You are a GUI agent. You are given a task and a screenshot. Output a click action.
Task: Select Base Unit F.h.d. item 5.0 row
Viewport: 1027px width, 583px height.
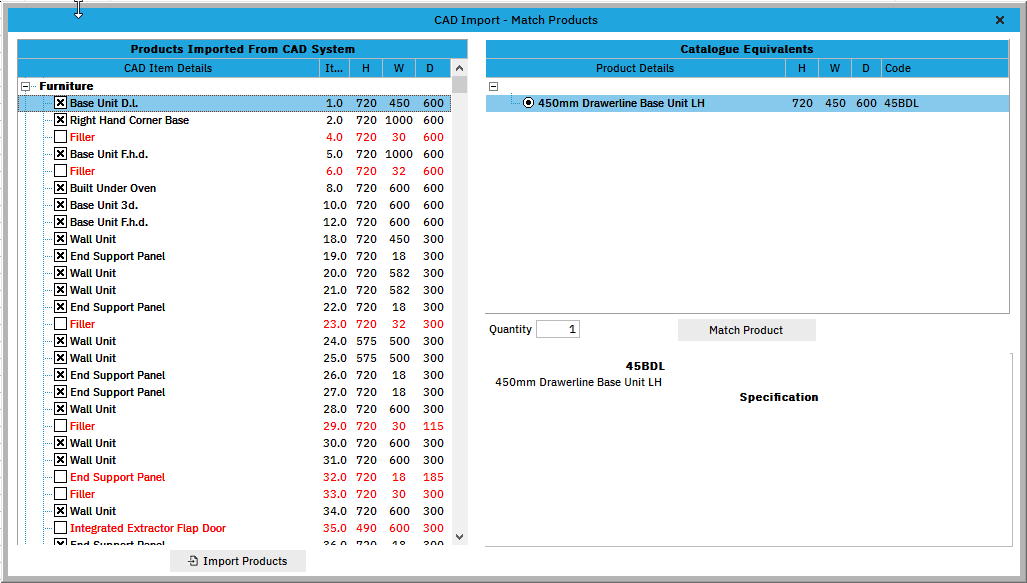click(x=234, y=154)
